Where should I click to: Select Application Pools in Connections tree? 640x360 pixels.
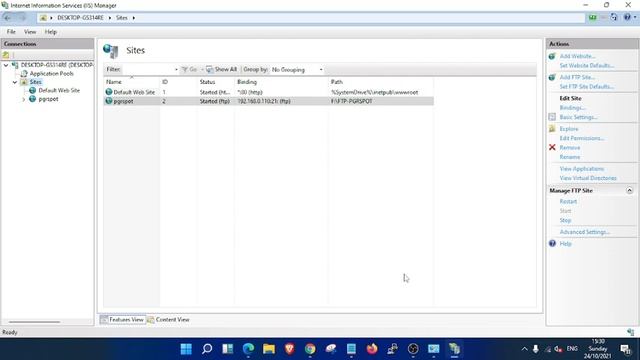pyautogui.click(x=51, y=73)
